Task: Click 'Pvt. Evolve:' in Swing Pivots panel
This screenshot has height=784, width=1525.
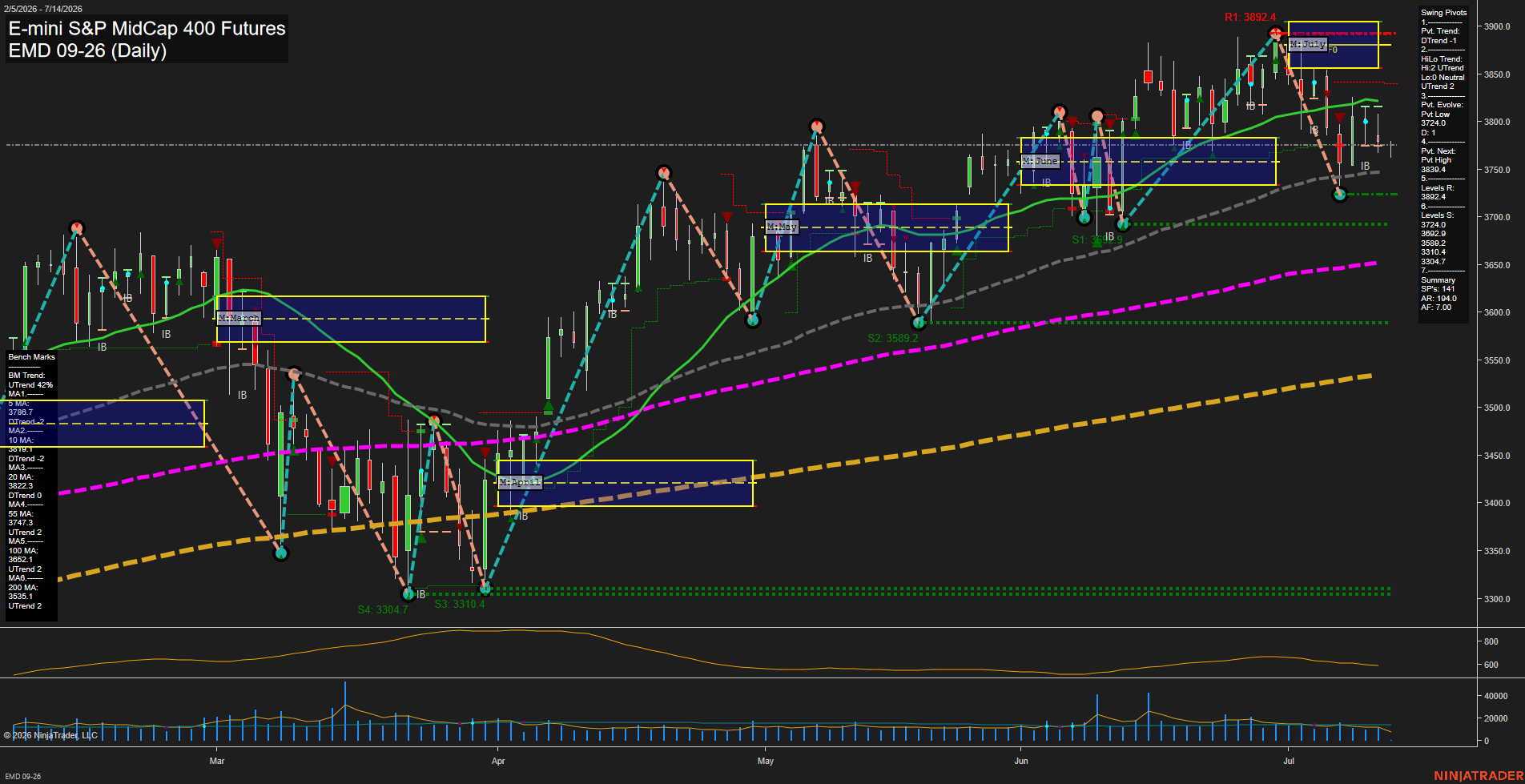Action: pos(1442,105)
